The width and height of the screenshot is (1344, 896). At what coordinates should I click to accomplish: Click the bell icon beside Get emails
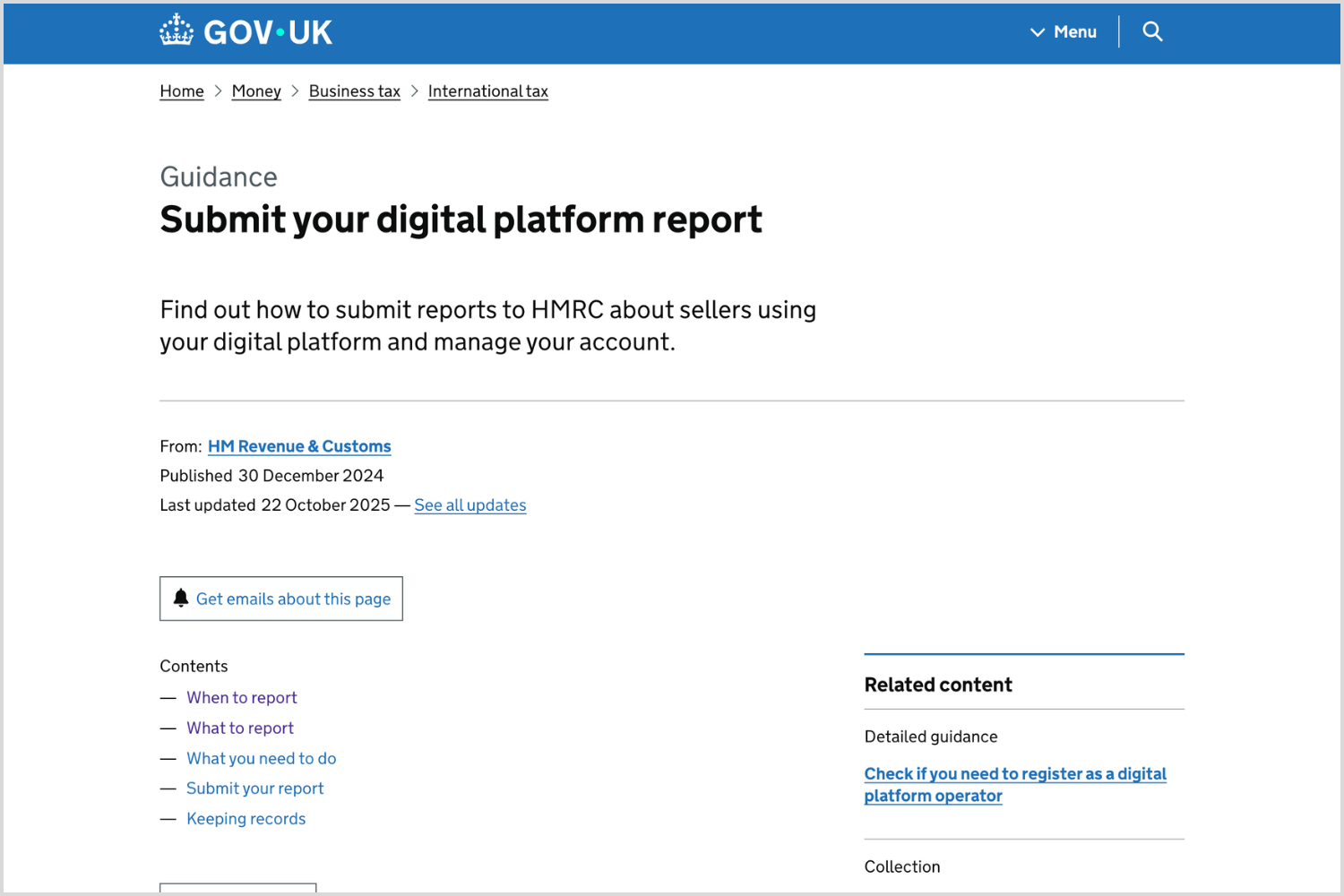[x=181, y=598]
